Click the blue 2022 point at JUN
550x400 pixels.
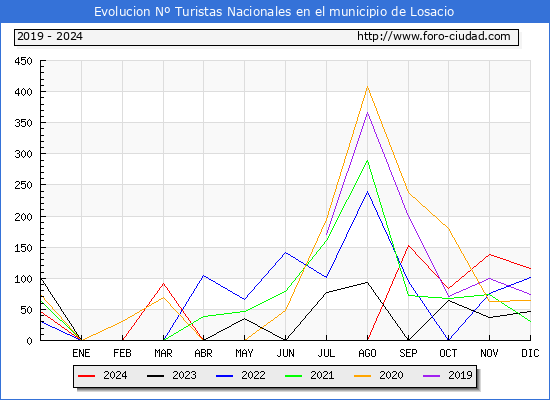[286, 253]
